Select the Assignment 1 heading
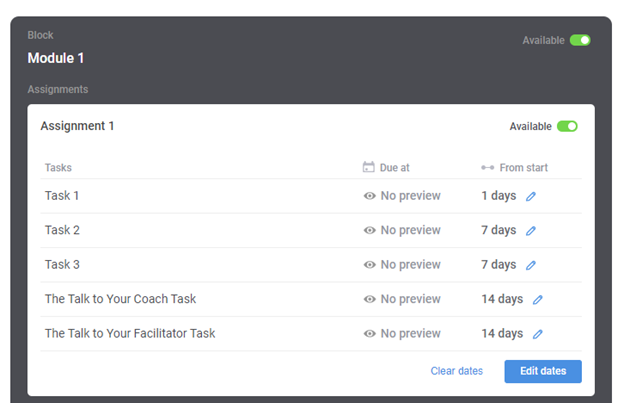624x403 pixels. (x=77, y=126)
